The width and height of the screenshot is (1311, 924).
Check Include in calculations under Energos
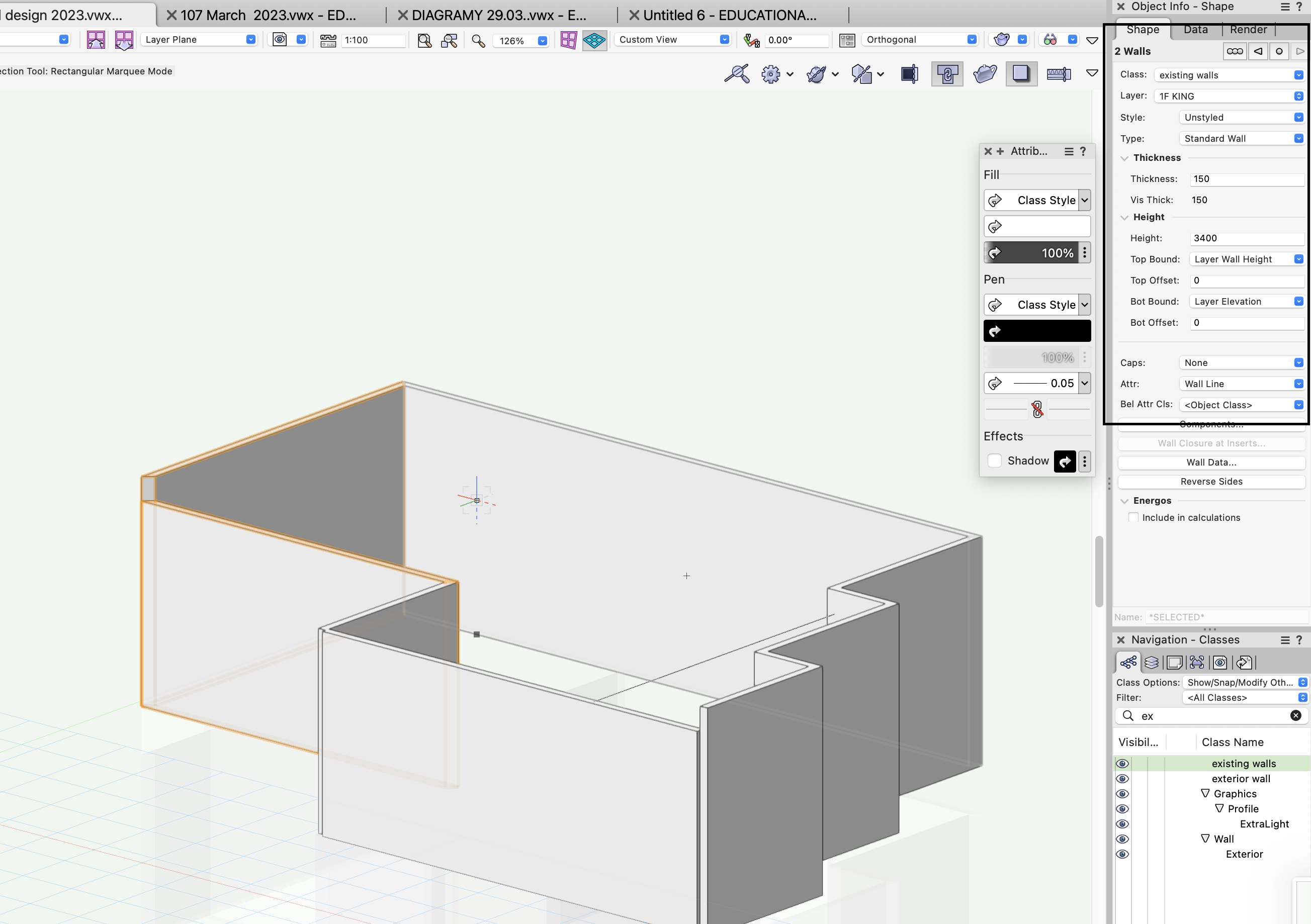(x=1133, y=517)
